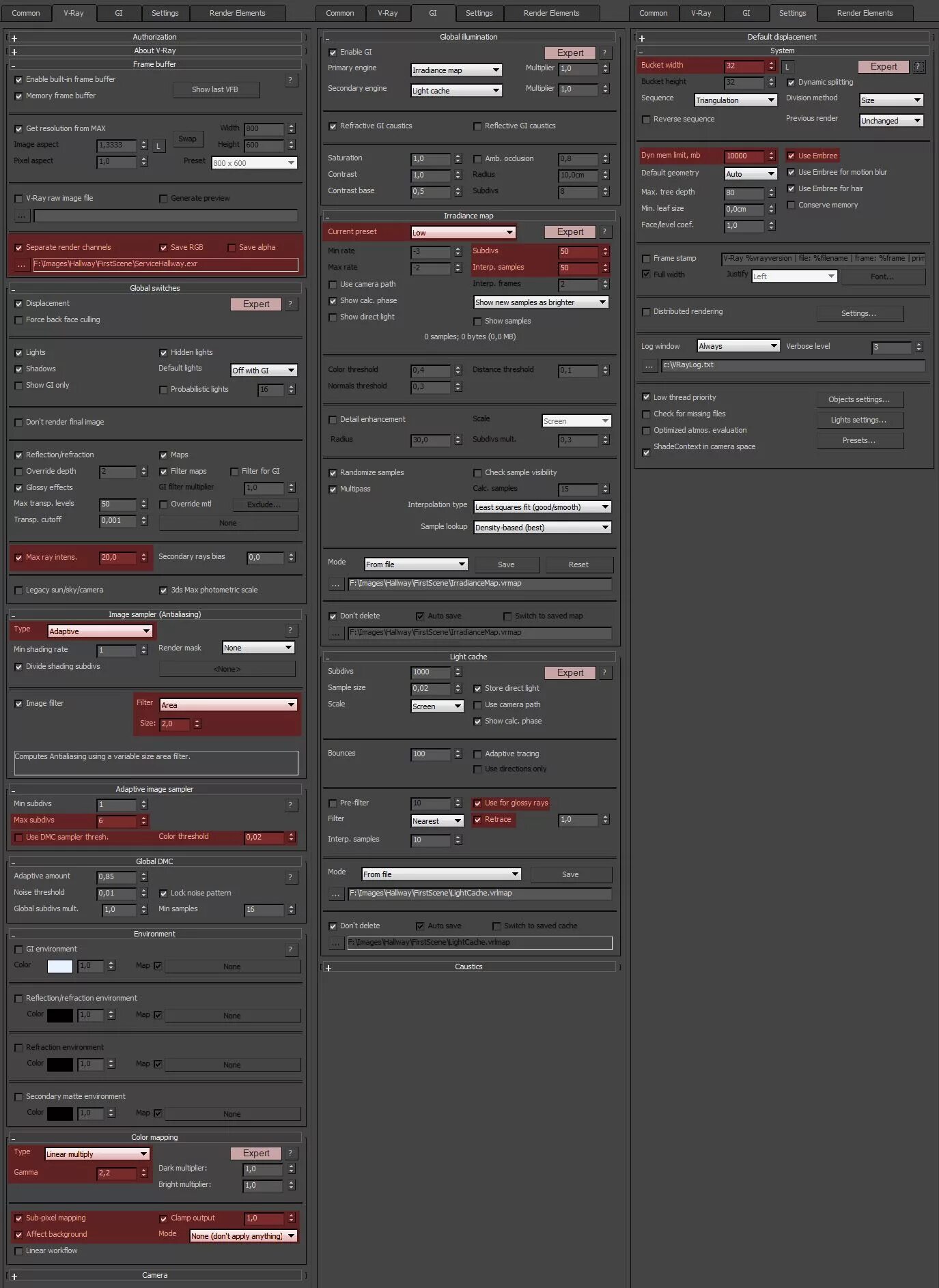Click the '?' help icon in Irradiance map rollout
Image resolution: width=939 pixels, height=1288 pixels.
[x=604, y=231]
